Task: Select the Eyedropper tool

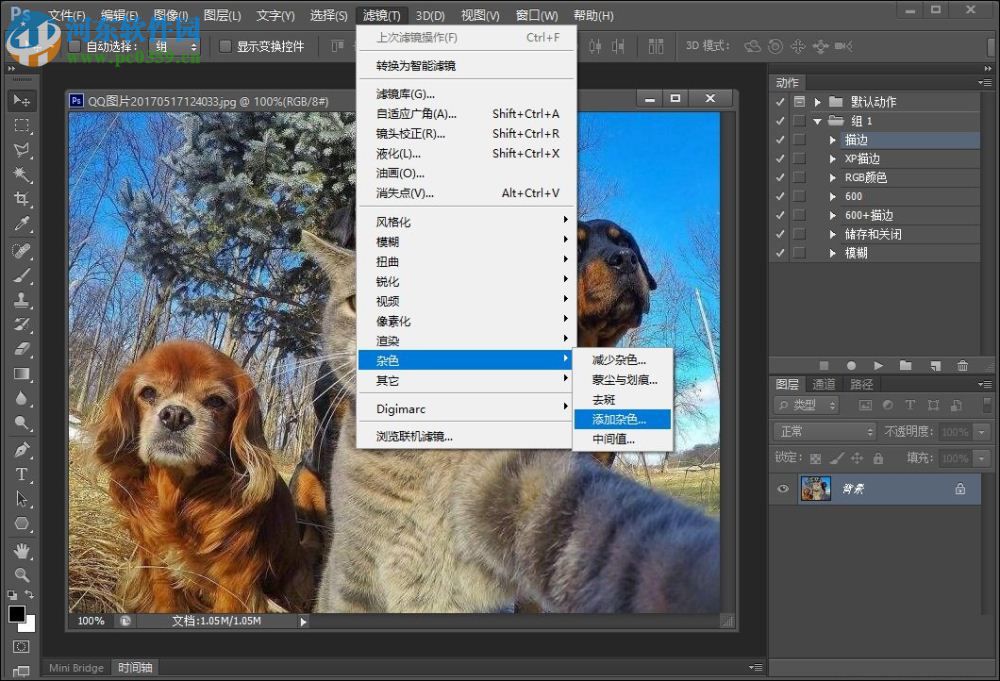Action: (x=21, y=224)
